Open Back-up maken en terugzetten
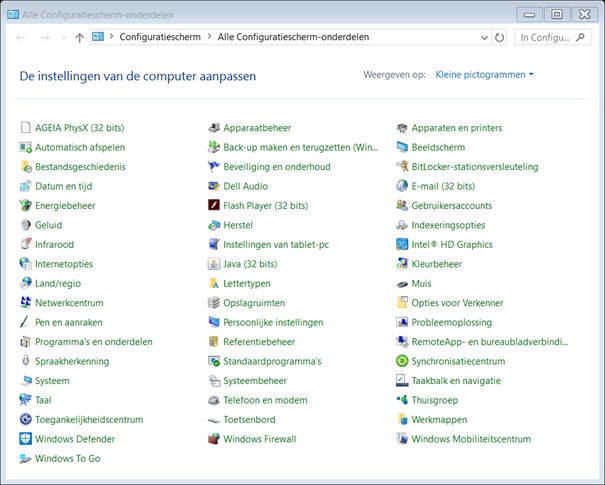The image size is (605, 485). click(301, 147)
